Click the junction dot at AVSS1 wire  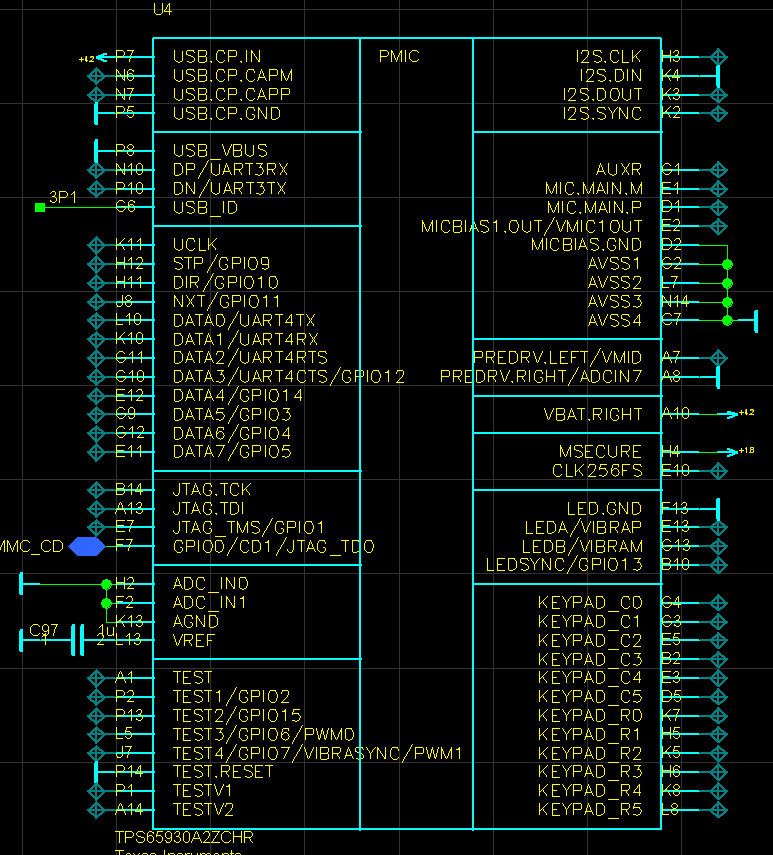[727, 264]
